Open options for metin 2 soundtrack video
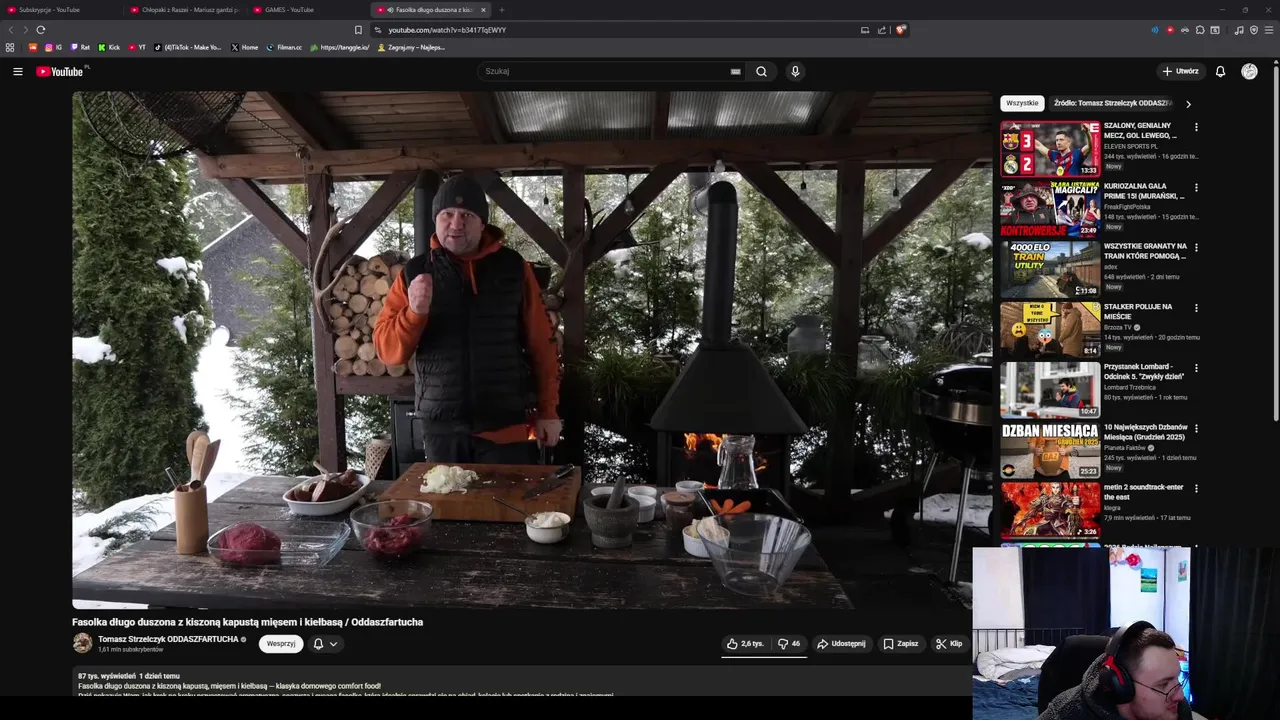The width and height of the screenshot is (1280, 720). click(1196, 488)
